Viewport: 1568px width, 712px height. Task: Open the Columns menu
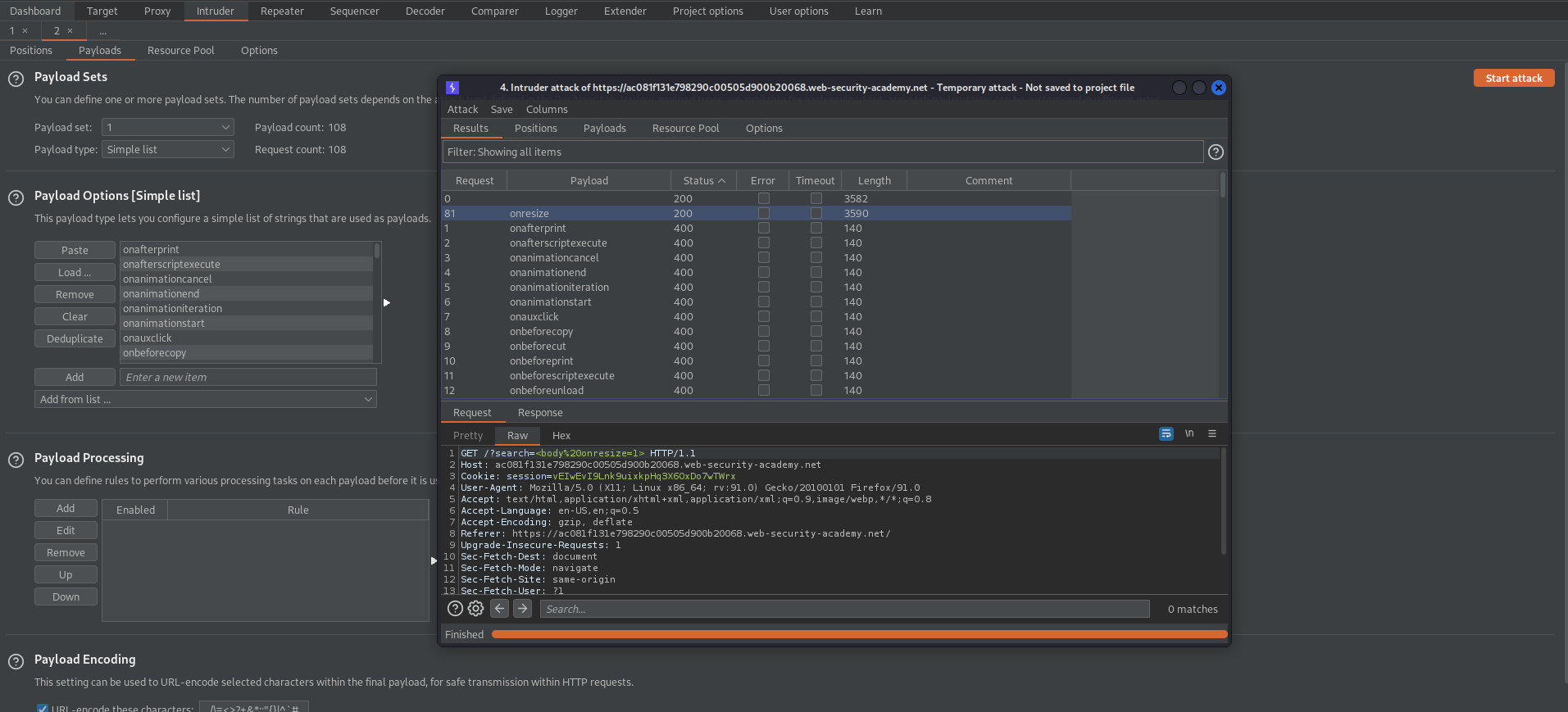(x=547, y=110)
